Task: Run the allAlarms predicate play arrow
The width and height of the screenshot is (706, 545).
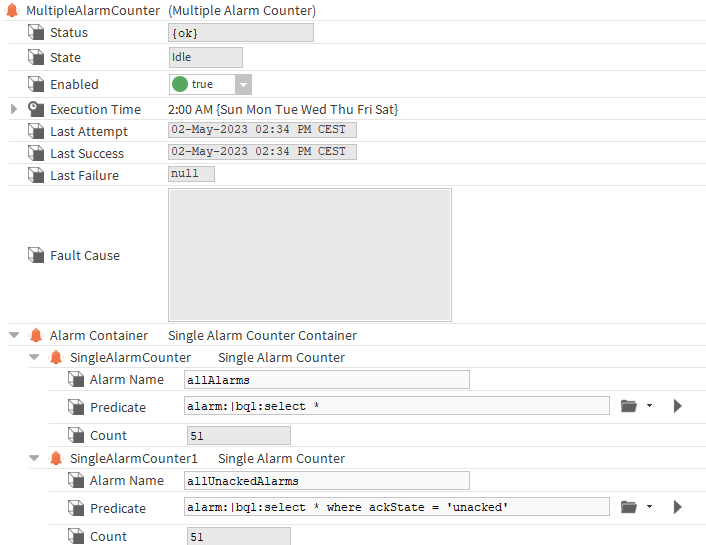Action: (677, 406)
